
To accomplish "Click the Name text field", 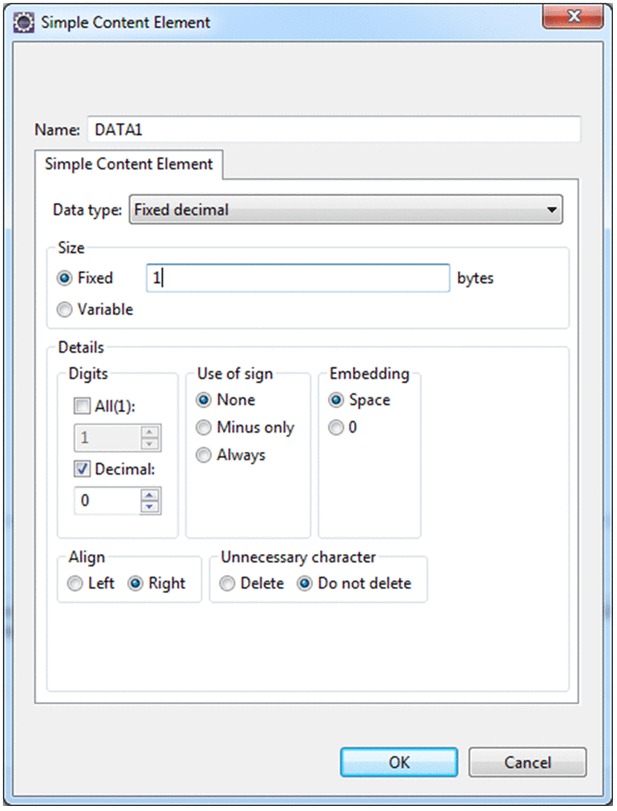I will (333, 130).
